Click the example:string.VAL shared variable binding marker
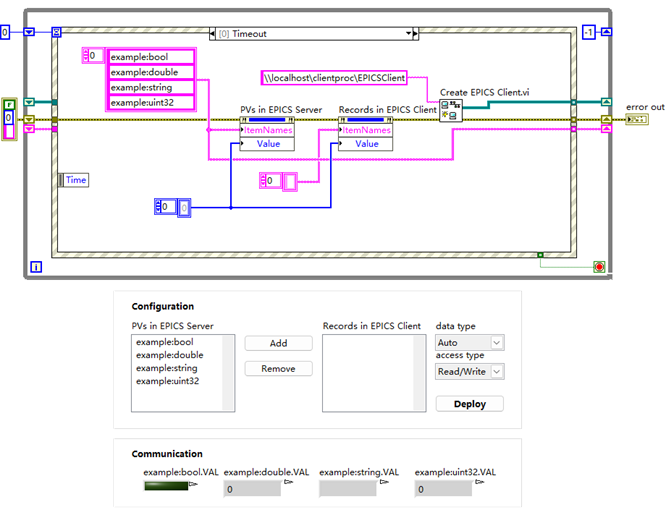The width and height of the screenshot is (666, 515). point(384,482)
